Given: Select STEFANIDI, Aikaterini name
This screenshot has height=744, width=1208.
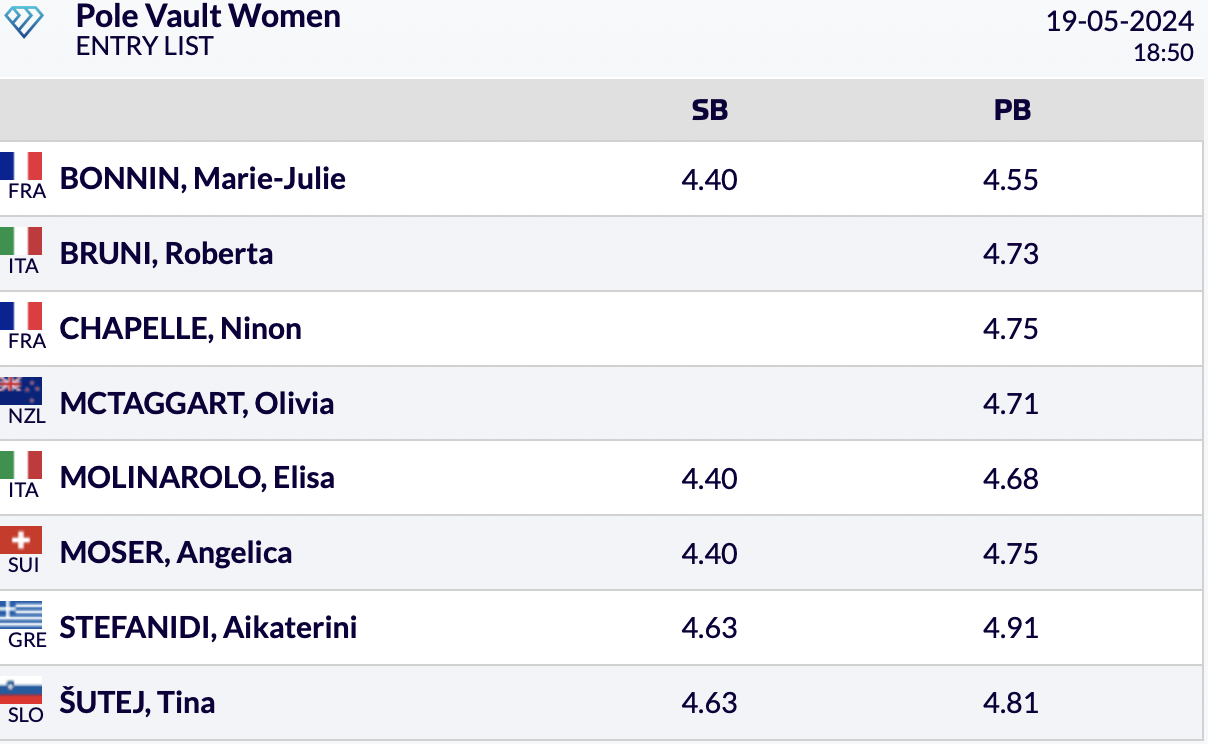Looking at the screenshot, I should click(209, 627).
